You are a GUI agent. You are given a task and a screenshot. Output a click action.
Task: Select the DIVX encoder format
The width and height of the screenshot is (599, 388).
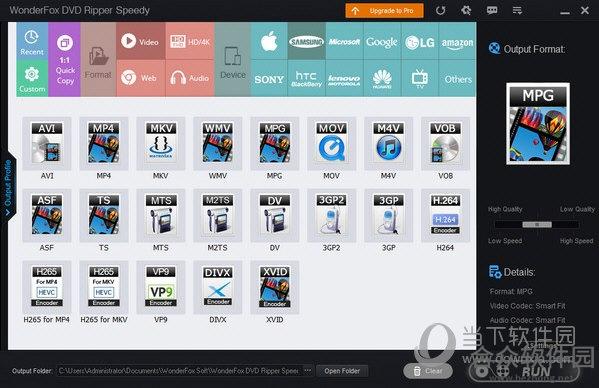(x=218, y=287)
